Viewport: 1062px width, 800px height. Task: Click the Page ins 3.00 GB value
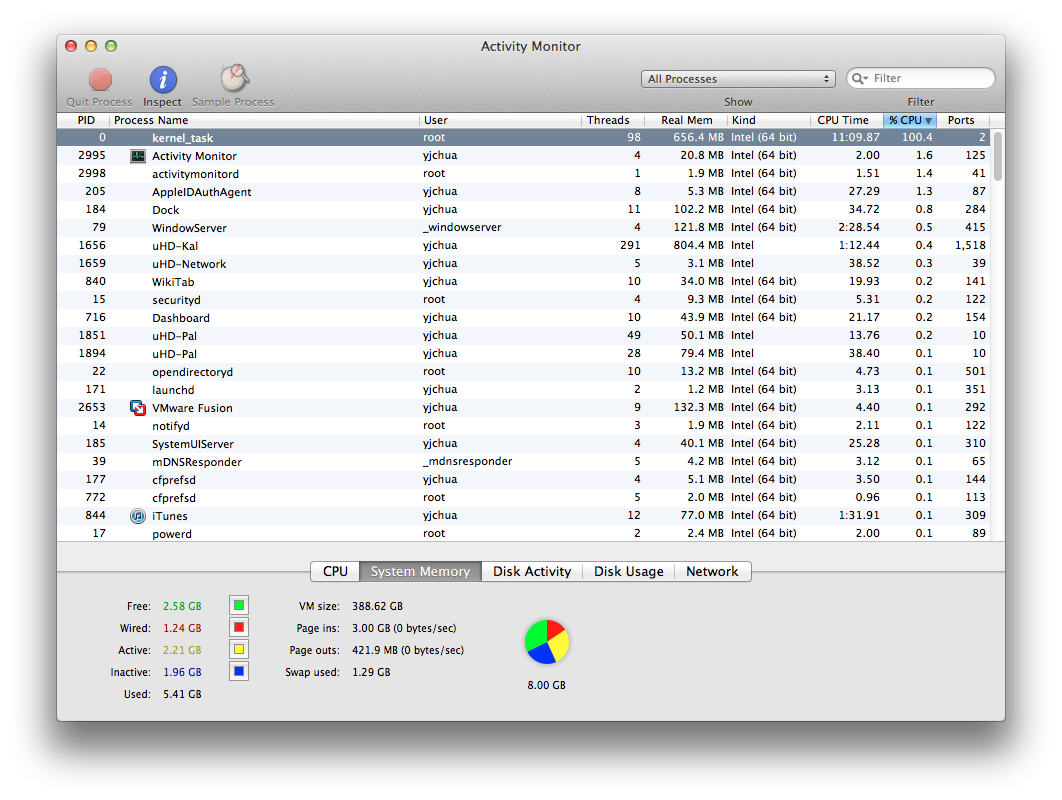[x=404, y=629]
